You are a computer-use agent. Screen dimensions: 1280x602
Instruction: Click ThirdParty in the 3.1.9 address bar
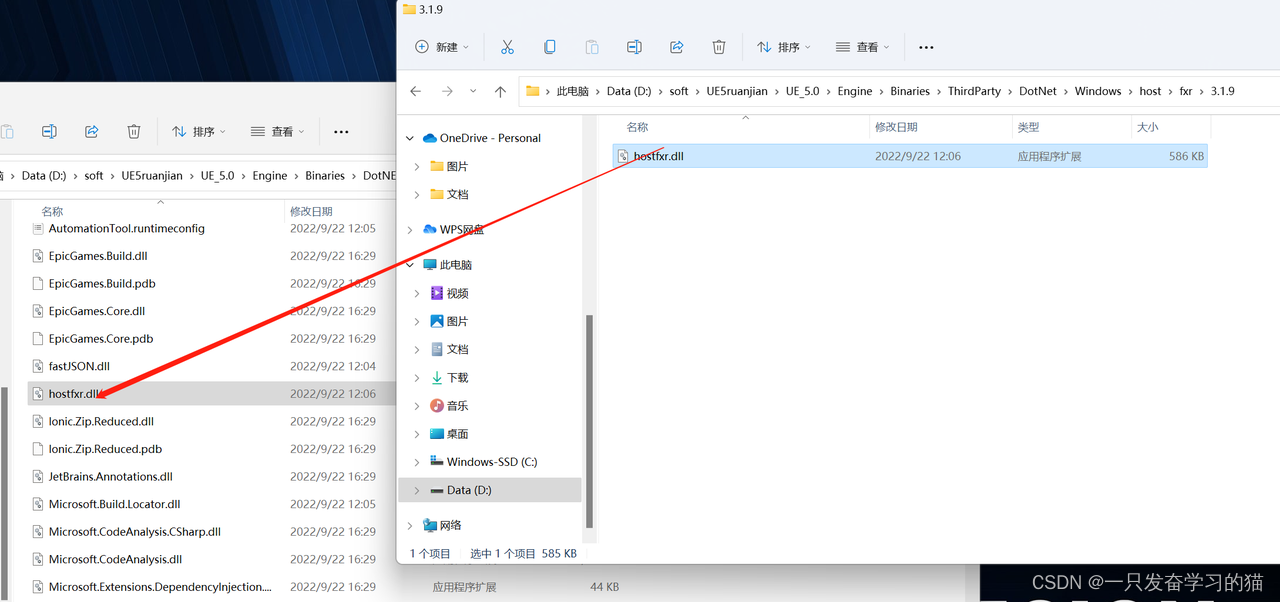[x=974, y=91]
